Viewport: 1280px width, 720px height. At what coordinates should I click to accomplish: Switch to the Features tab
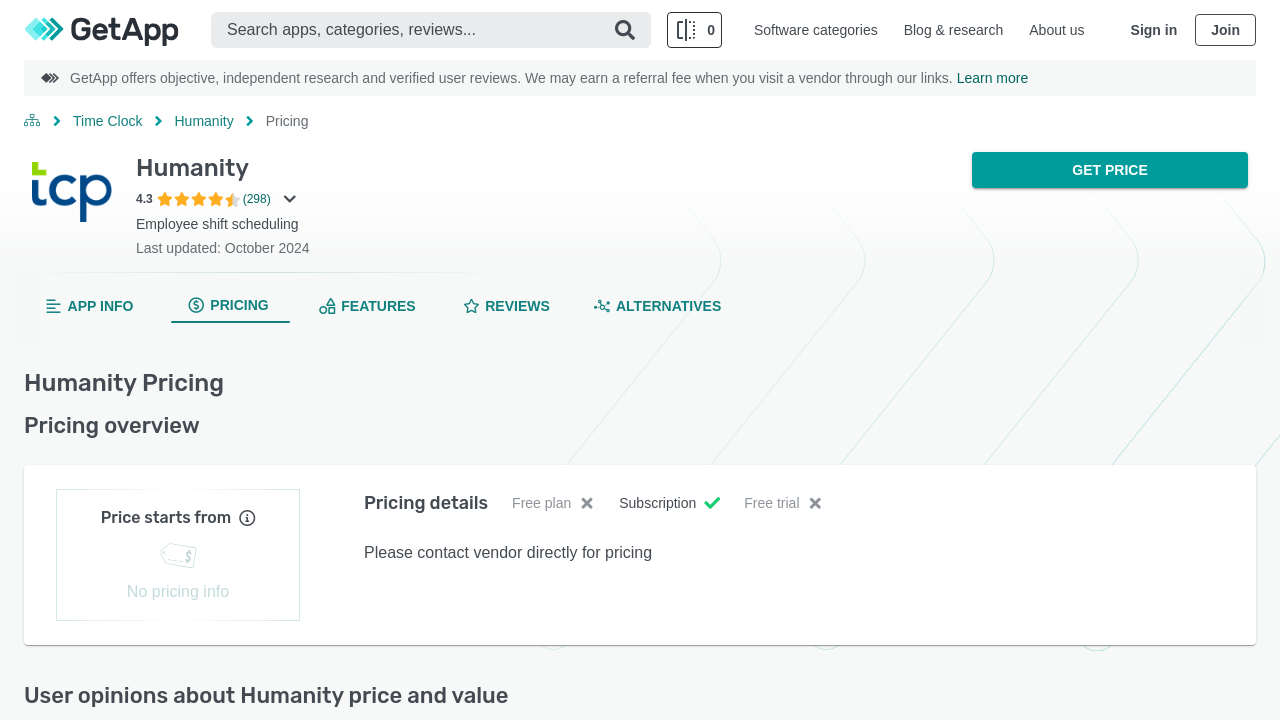click(367, 306)
